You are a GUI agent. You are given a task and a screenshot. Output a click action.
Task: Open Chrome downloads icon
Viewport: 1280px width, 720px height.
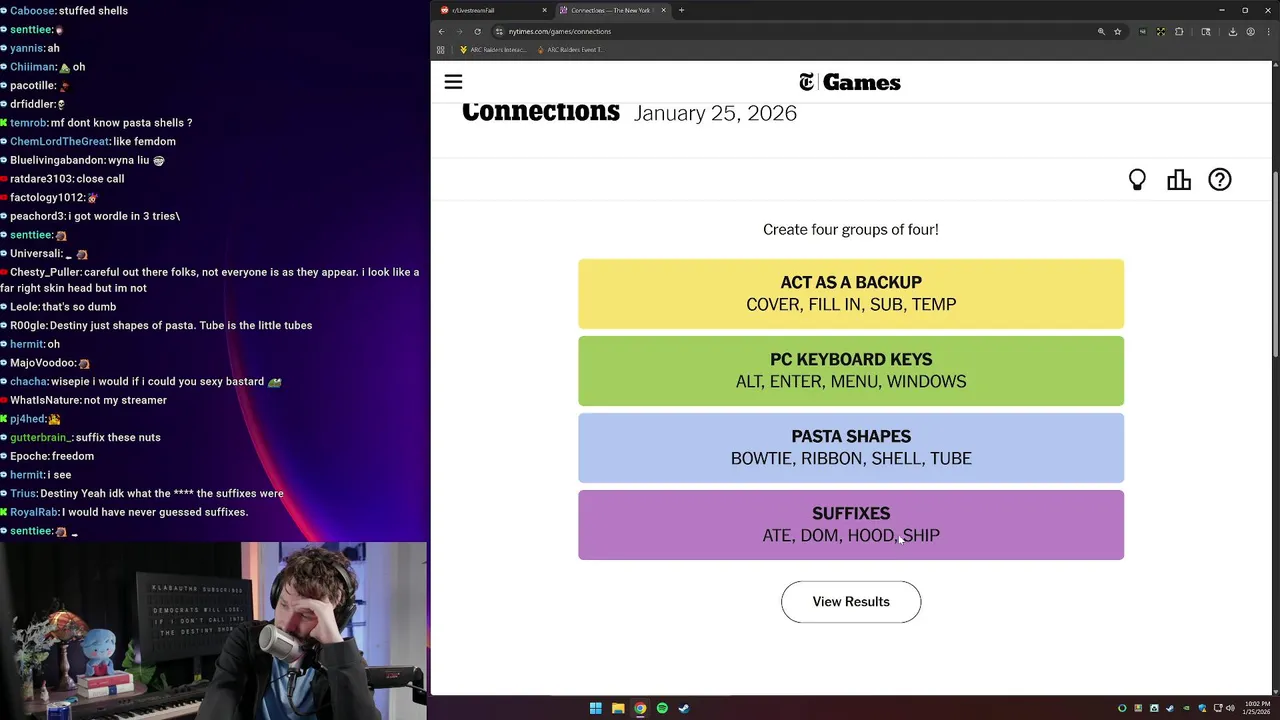[1232, 31]
